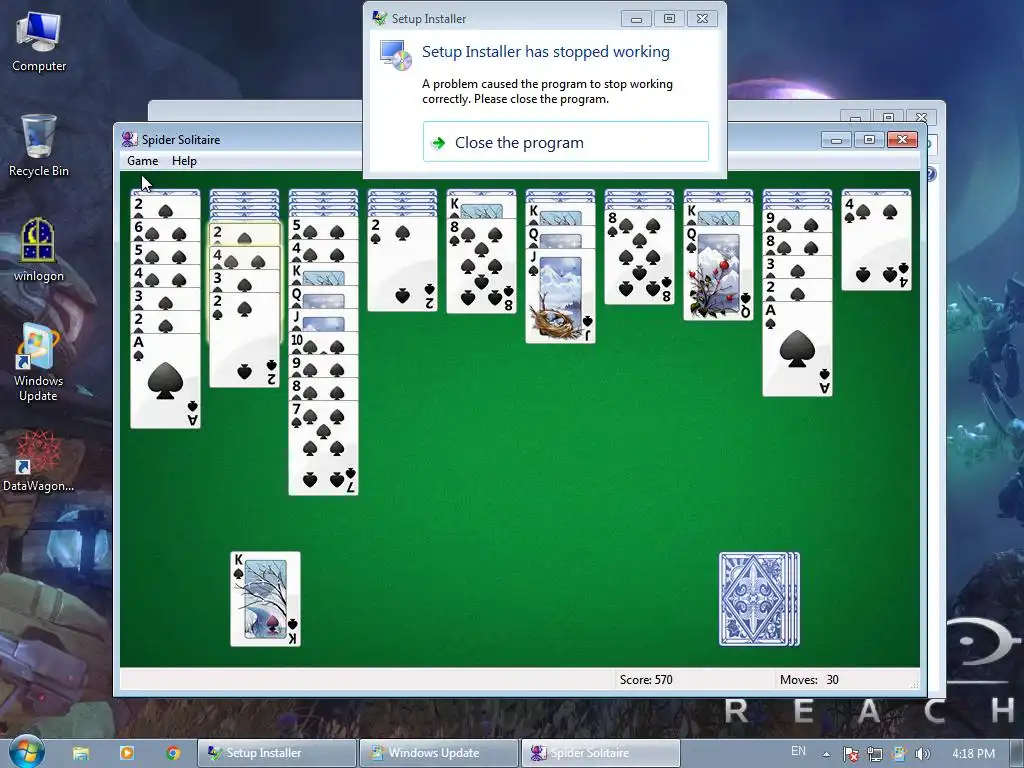Open Windows Explorer from the taskbar
This screenshot has height=768, width=1024.
pos(81,753)
